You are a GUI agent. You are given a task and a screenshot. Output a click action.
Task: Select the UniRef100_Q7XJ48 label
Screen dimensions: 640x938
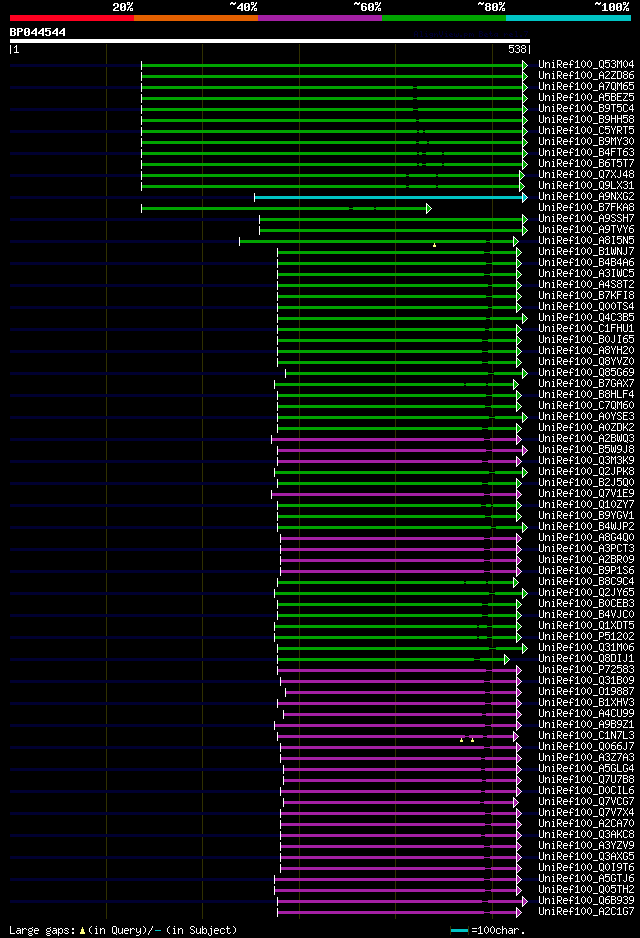tap(586, 175)
